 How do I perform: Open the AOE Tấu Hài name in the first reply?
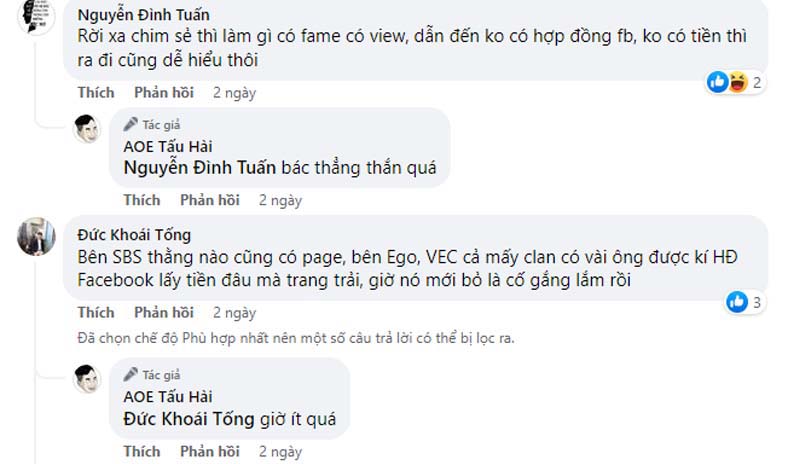tap(168, 146)
